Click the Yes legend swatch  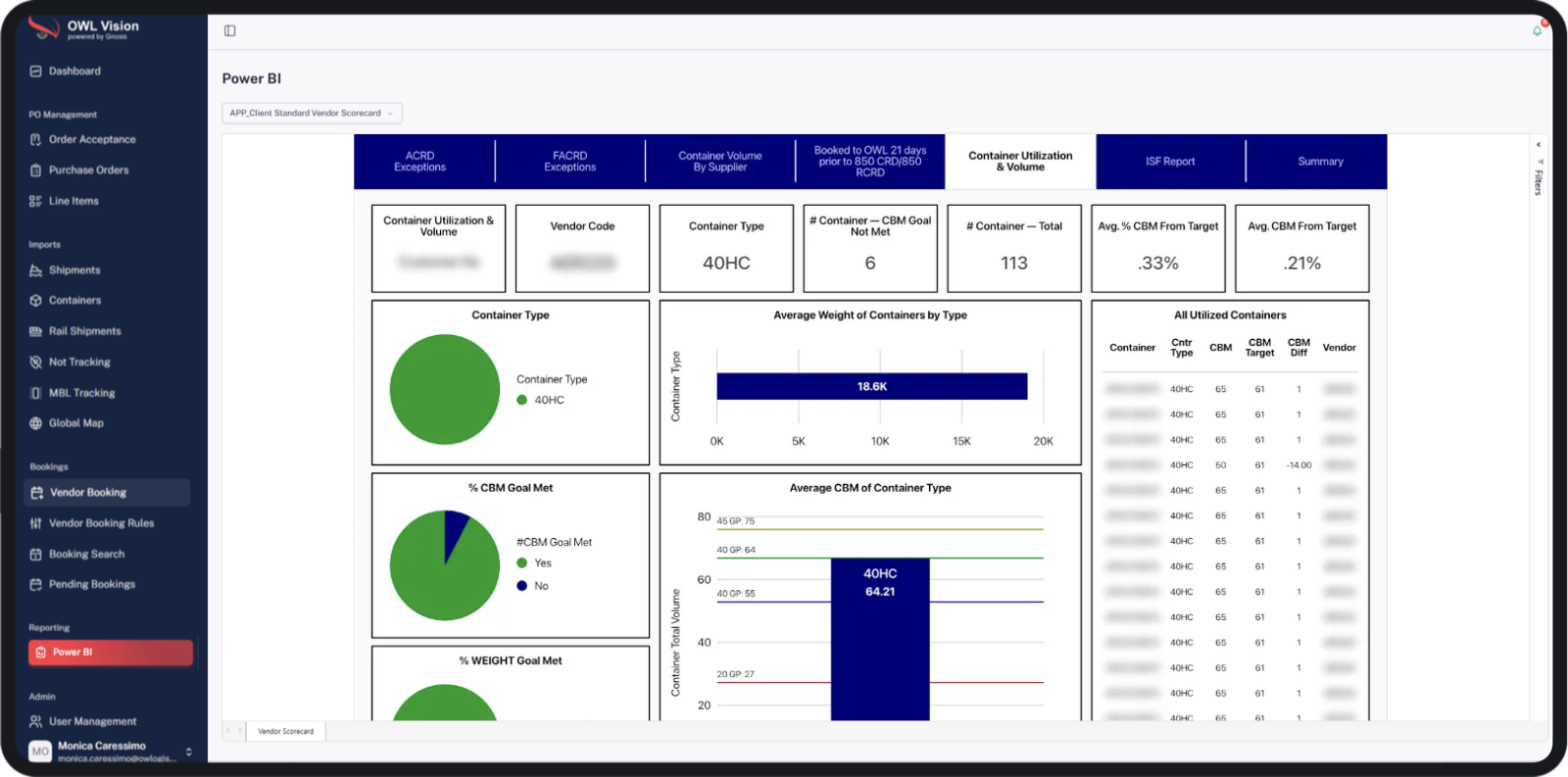tap(522, 563)
